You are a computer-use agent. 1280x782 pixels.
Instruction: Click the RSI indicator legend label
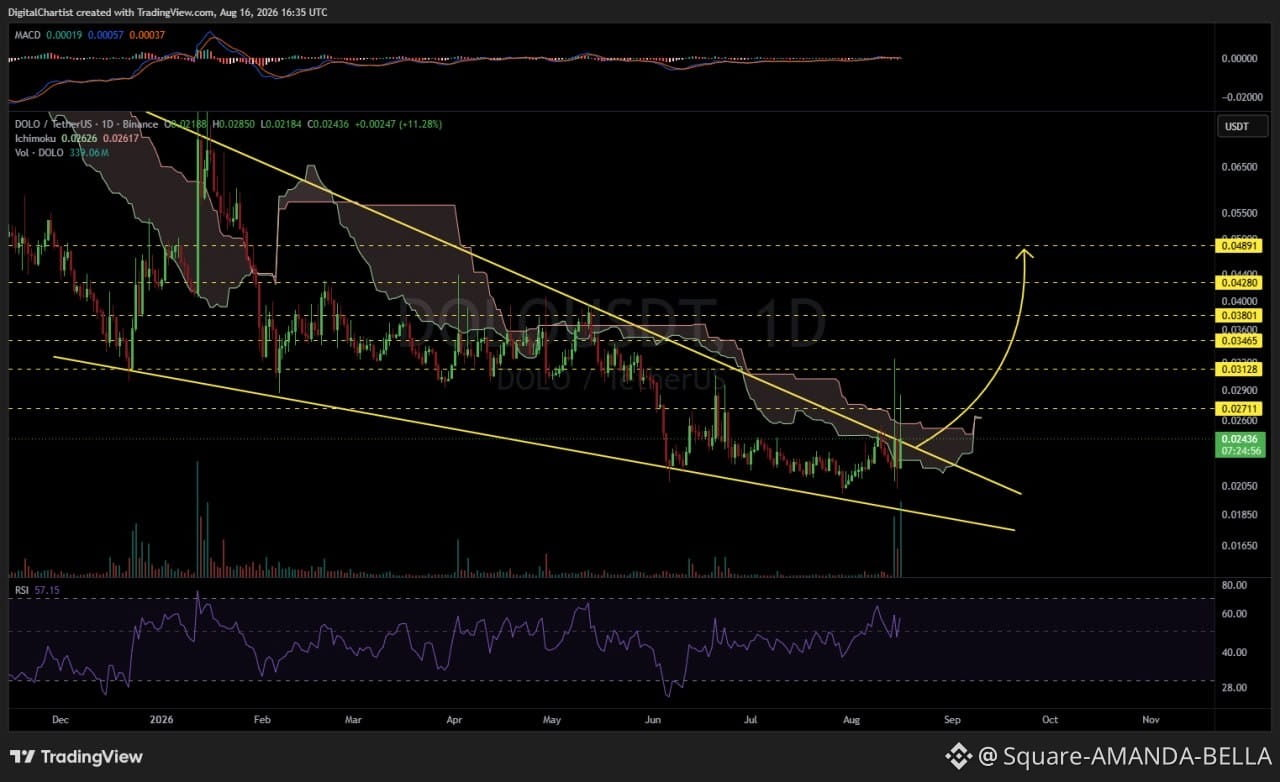pyautogui.click(x=22, y=591)
